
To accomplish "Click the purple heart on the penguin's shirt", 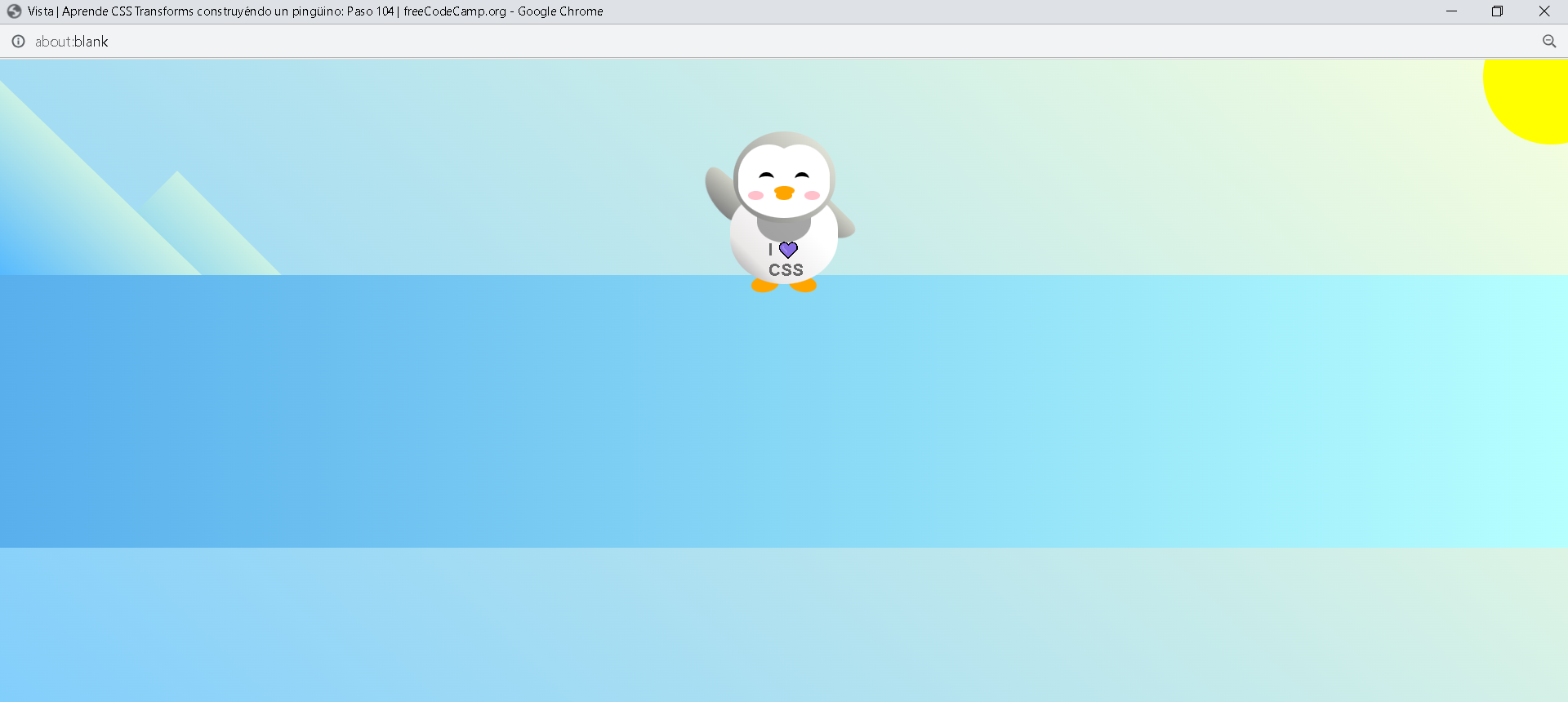I will pos(788,250).
